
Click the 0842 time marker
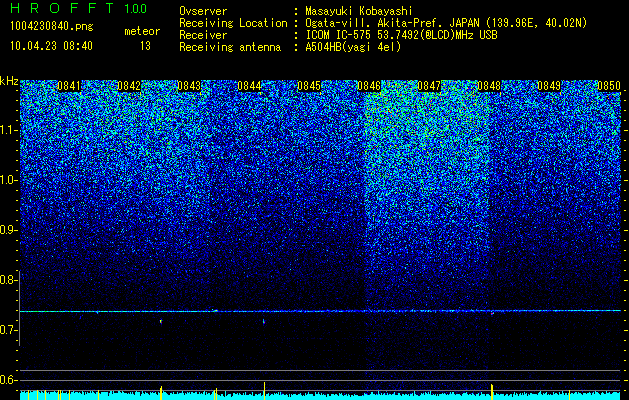129,86
